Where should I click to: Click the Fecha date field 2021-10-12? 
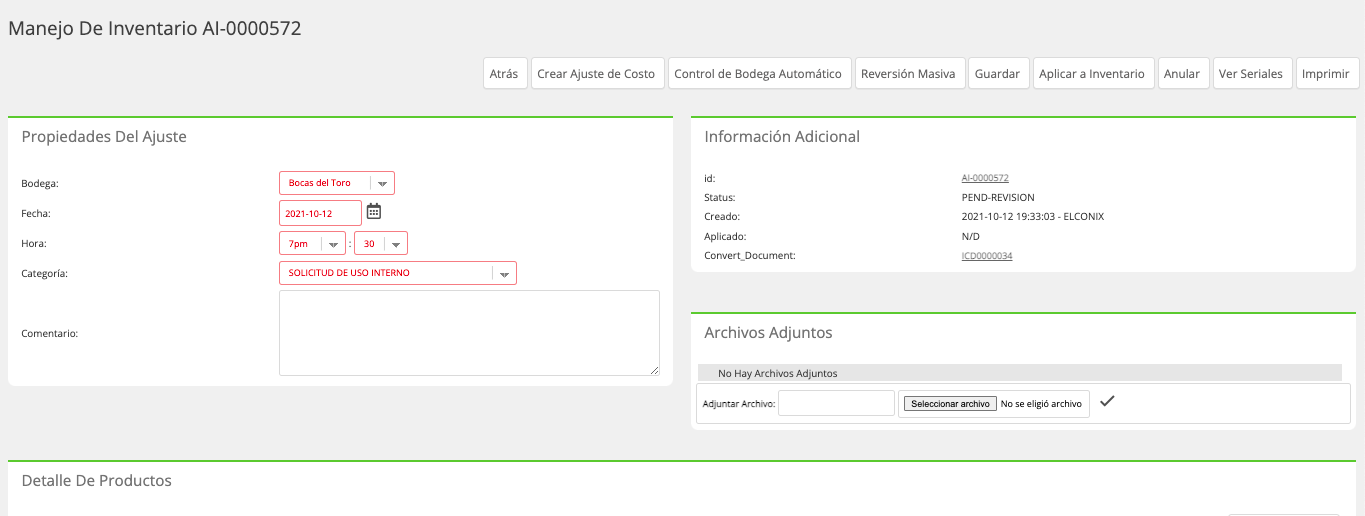pyautogui.click(x=320, y=213)
